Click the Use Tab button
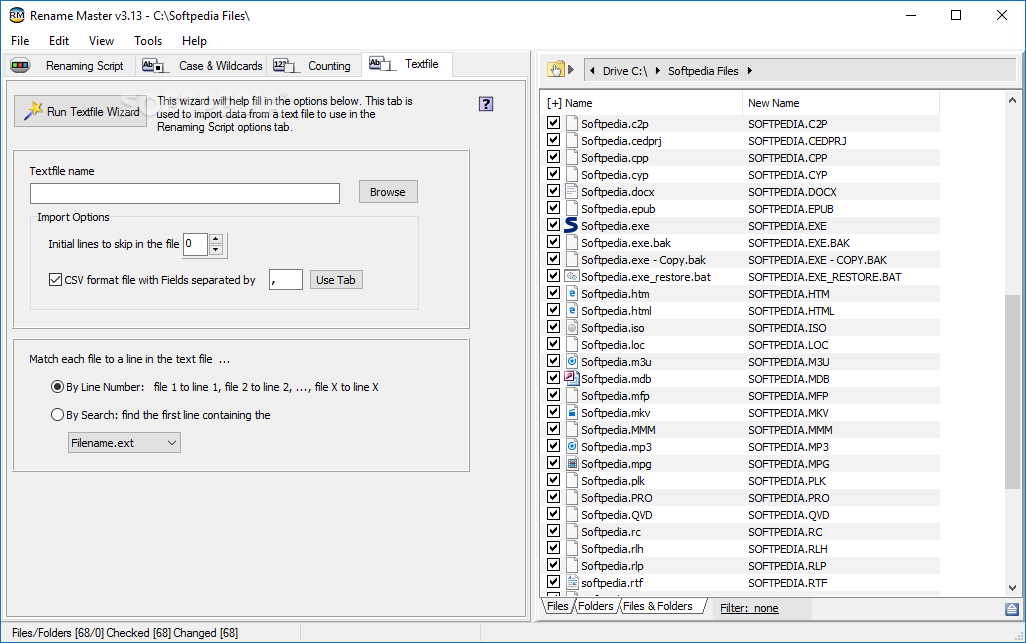The height and width of the screenshot is (643, 1026). [x=336, y=280]
